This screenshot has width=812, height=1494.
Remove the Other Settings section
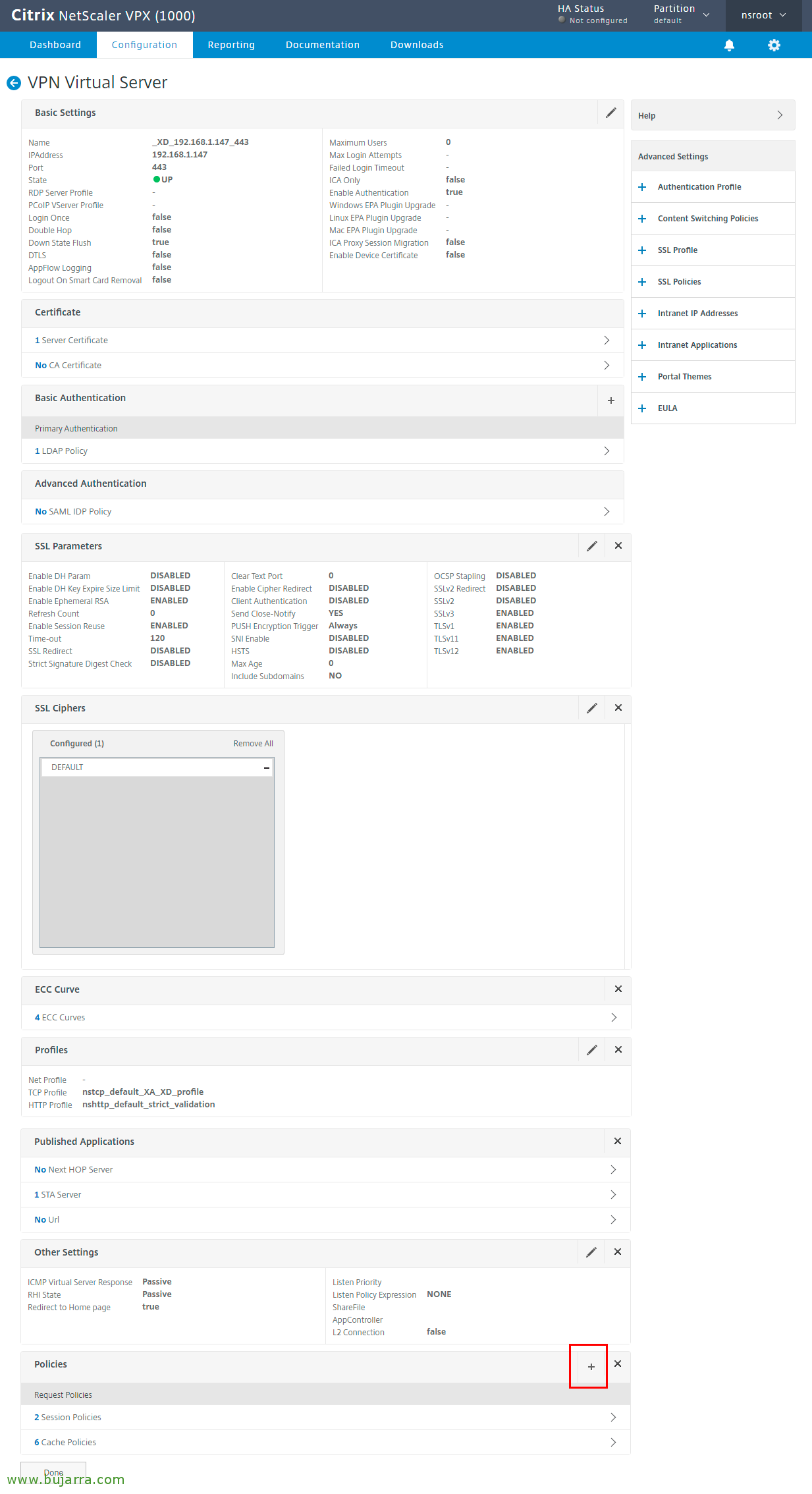click(x=618, y=1252)
